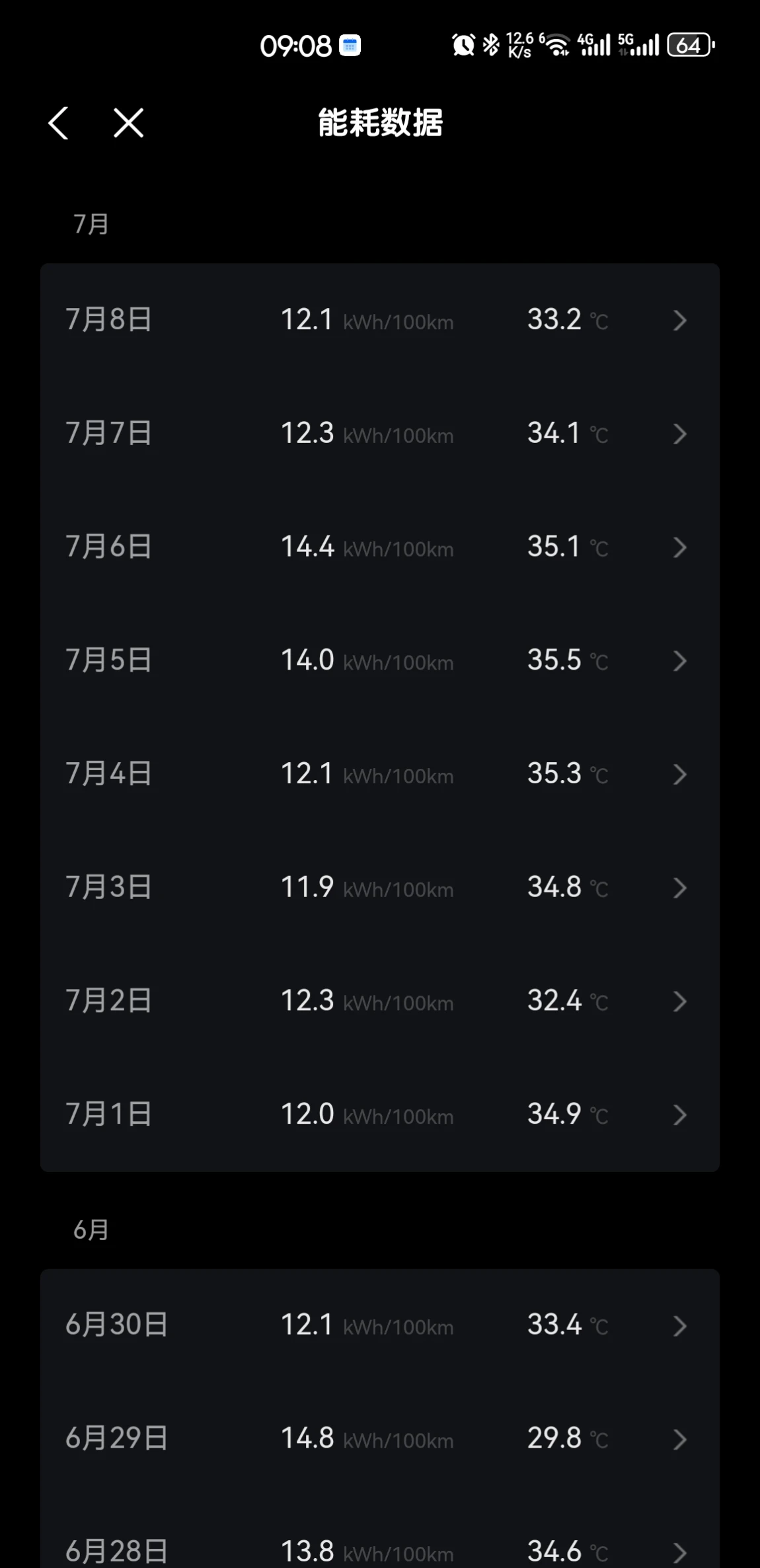Open the 6月30日 chevron arrow
Image resolution: width=760 pixels, height=1568 pixels.
pos(680,1325)
